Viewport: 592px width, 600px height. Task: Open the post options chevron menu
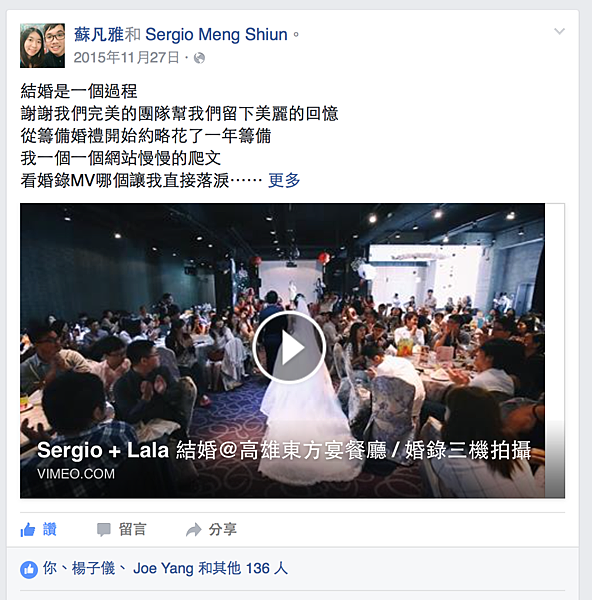(559, 31)
